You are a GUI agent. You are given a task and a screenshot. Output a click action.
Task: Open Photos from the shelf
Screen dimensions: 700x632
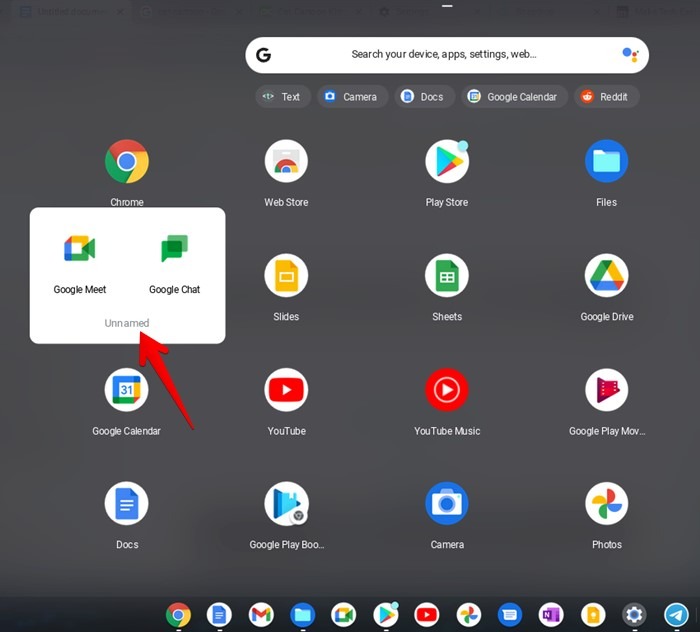pyautogui.click(x=468, y=615)
